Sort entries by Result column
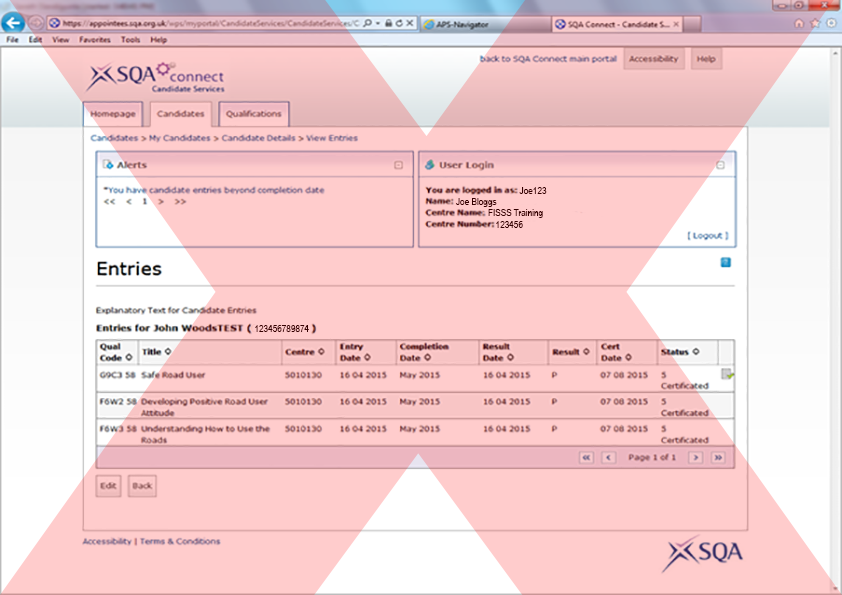Screen dimensions: 842x595 click(x=586, y=351)
